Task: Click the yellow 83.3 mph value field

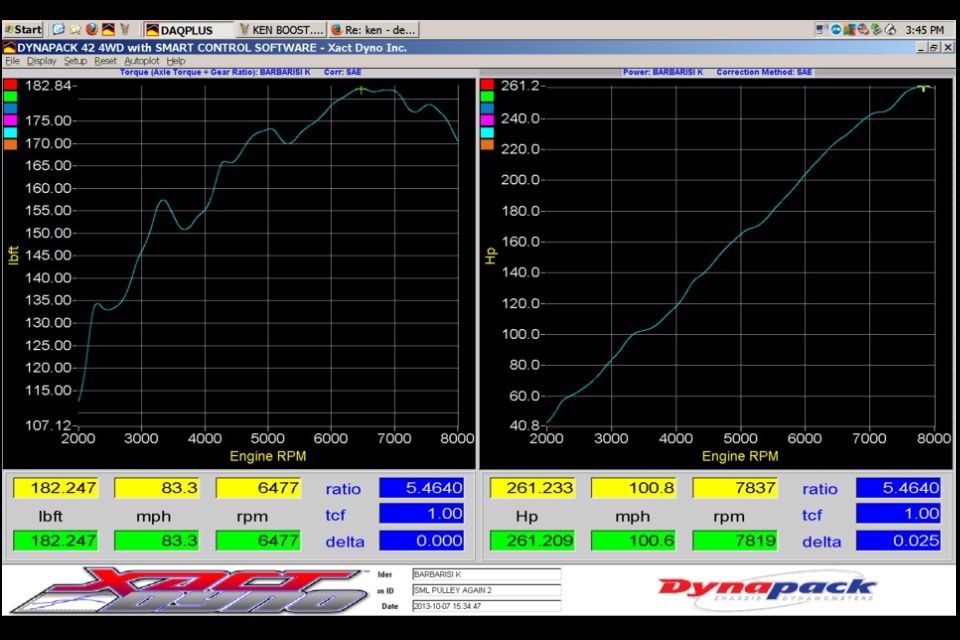Action: tap(156, 488)
